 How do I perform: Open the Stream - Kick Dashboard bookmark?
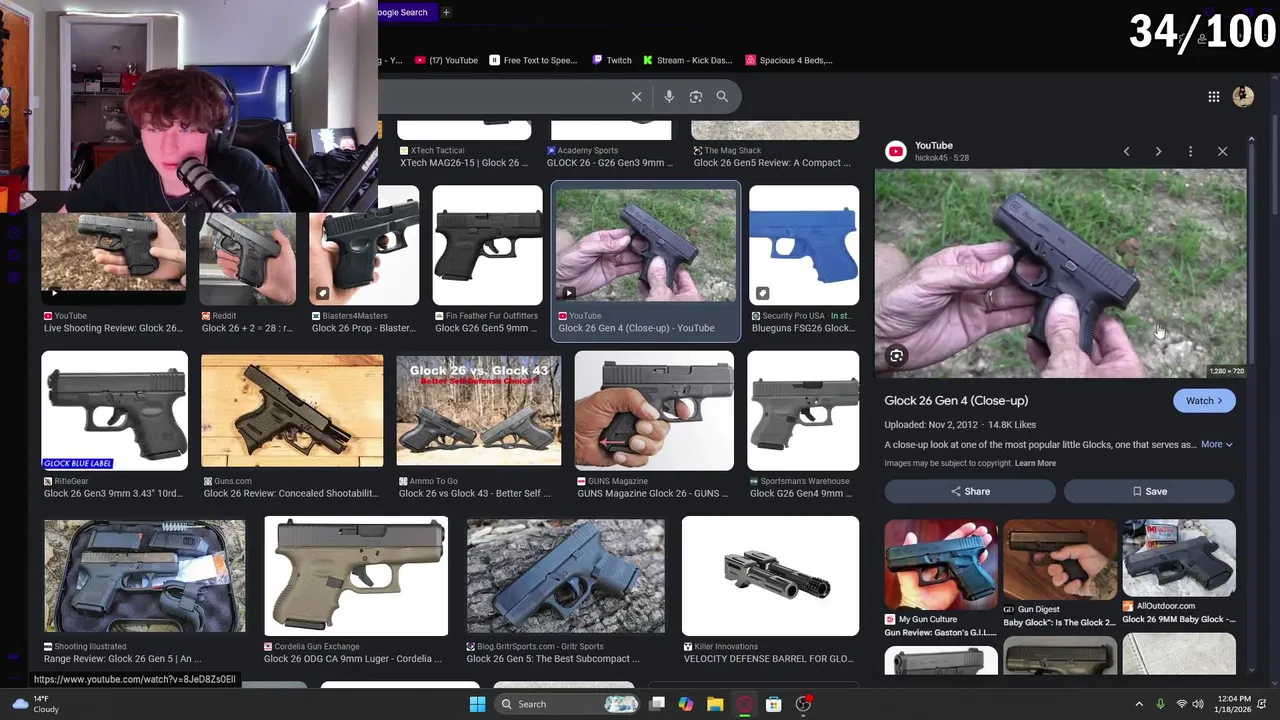(x=688, y=60)
